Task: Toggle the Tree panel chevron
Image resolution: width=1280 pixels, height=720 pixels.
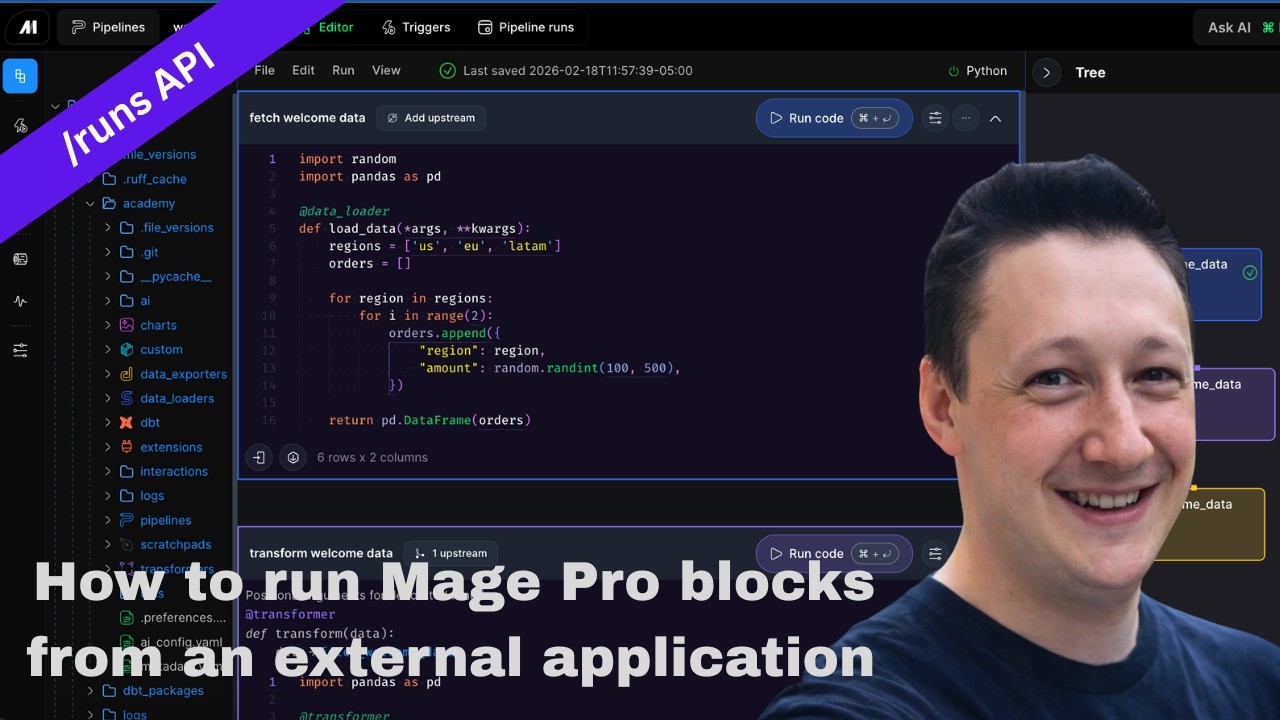Action: click(x=1046, y=72)
